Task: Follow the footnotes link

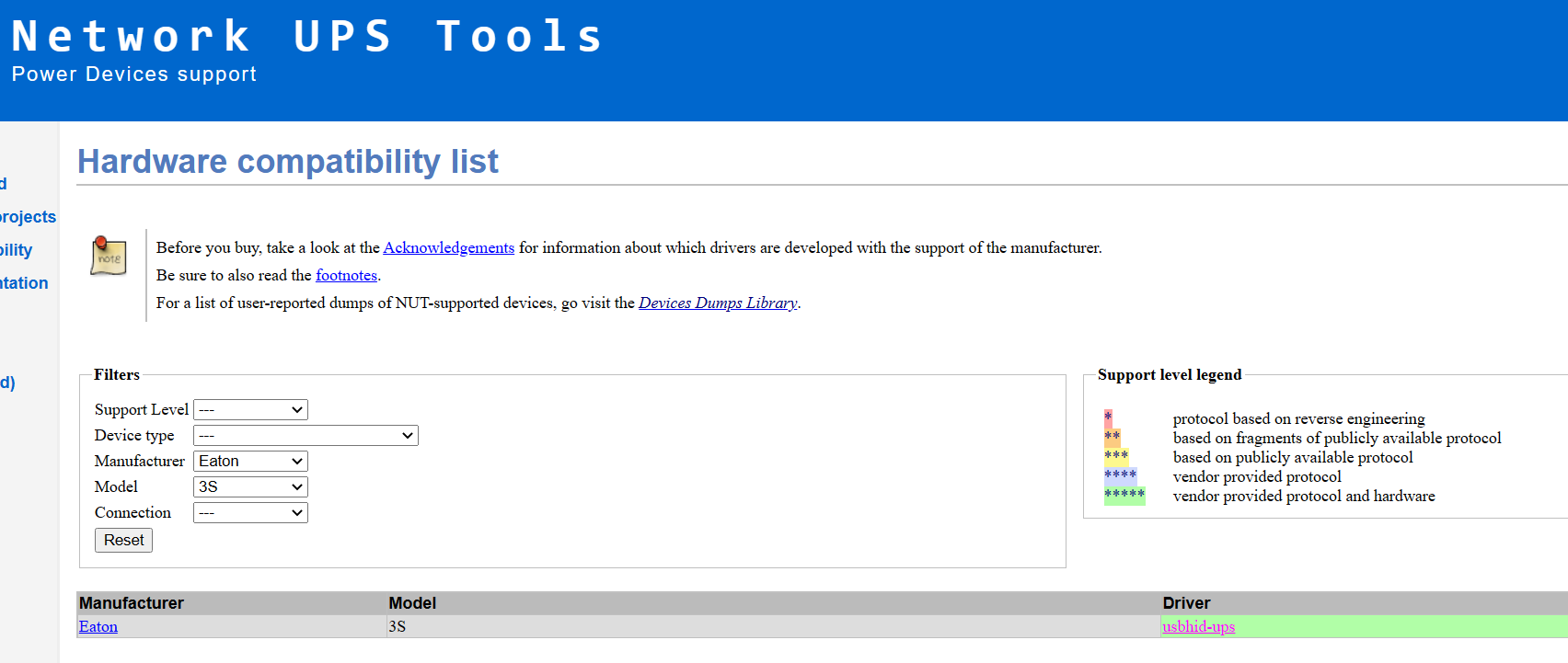Action: point(346,275)
